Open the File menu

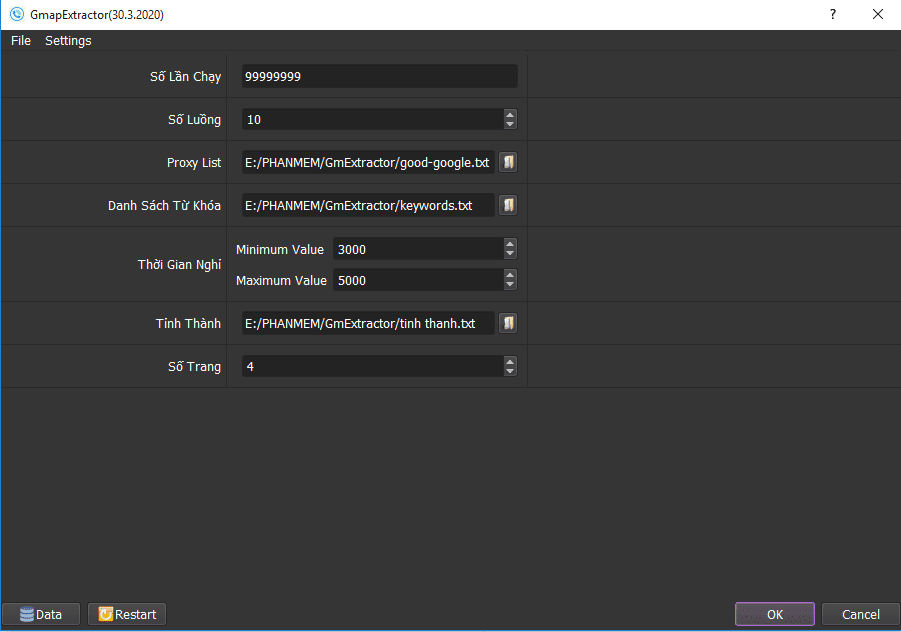click(x=21, y=41)
